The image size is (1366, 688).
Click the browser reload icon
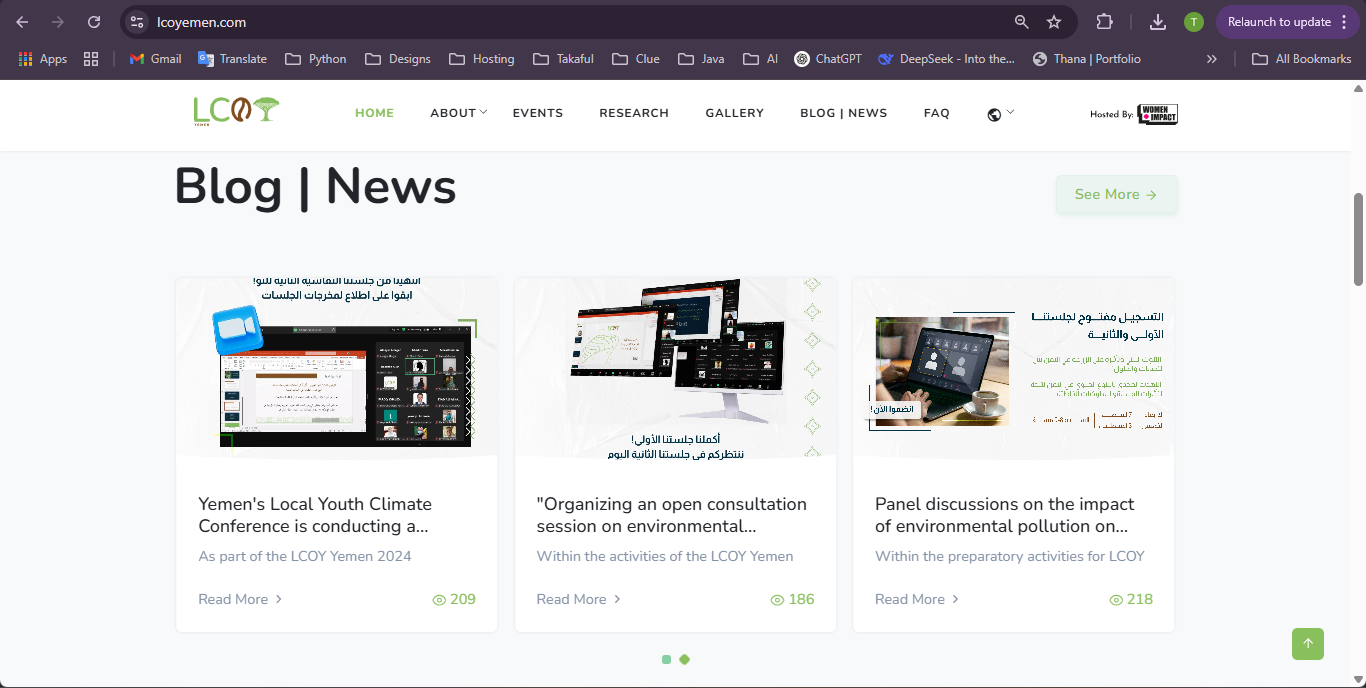point(94,22)
